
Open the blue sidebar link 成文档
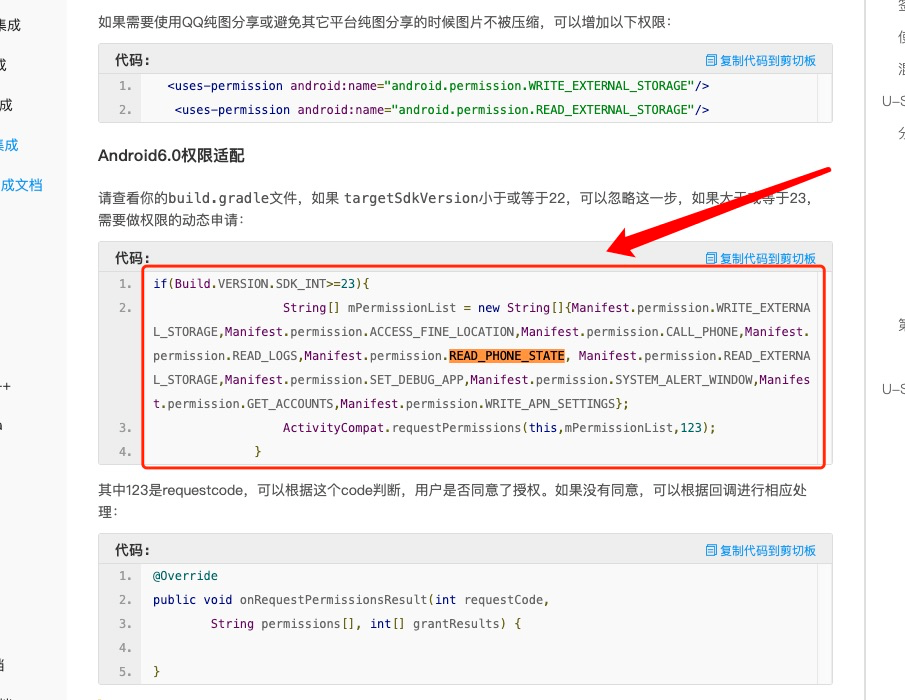coord(21,185)
